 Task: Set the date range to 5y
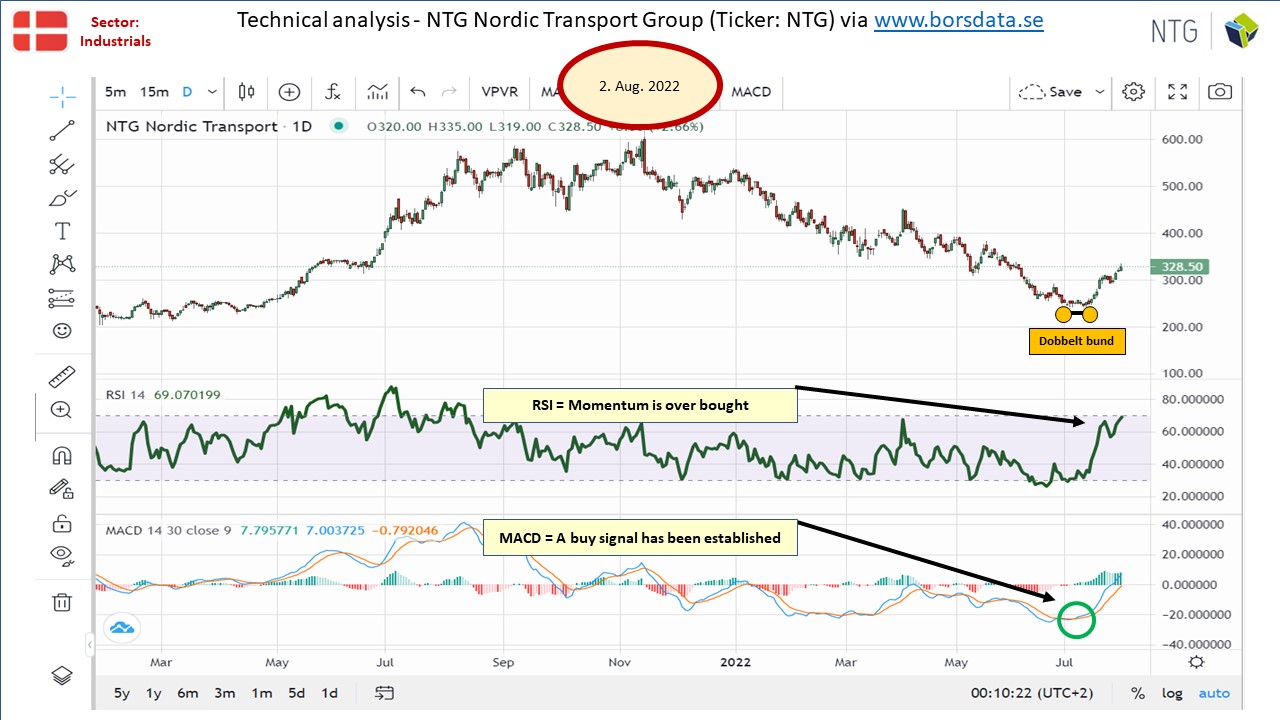click(122, 693)
